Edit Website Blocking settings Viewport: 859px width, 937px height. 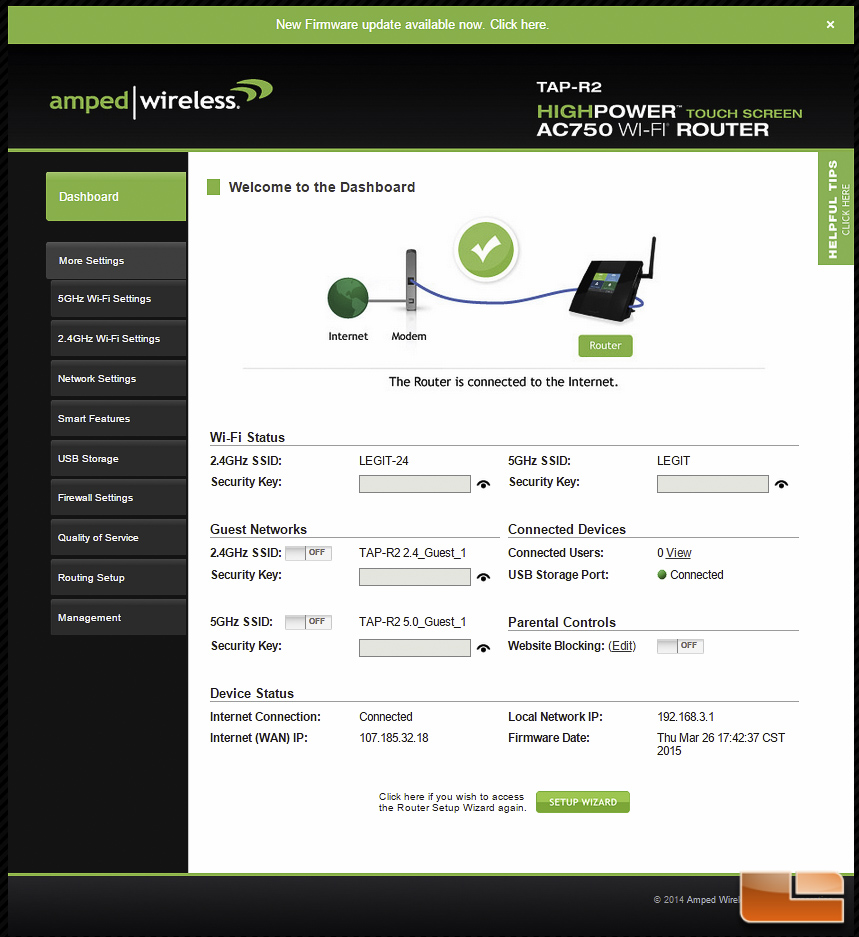click(x=622, y=646)
